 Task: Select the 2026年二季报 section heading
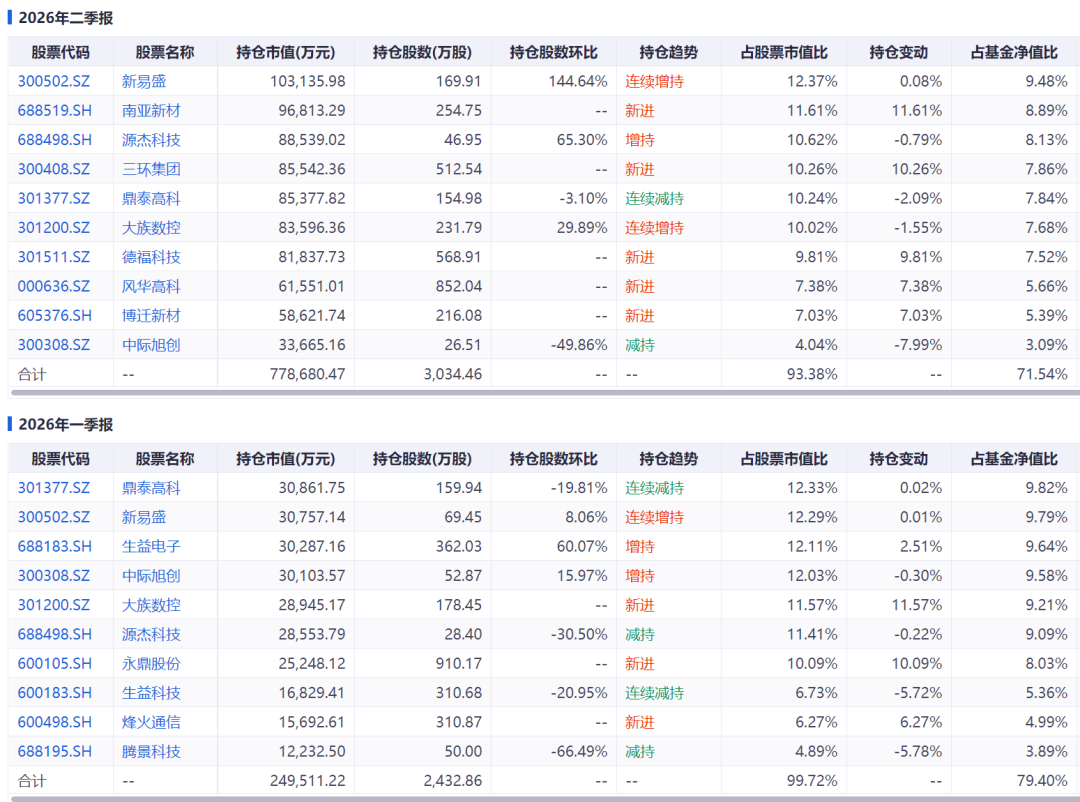pyautogui.click(x=65, y=18)
